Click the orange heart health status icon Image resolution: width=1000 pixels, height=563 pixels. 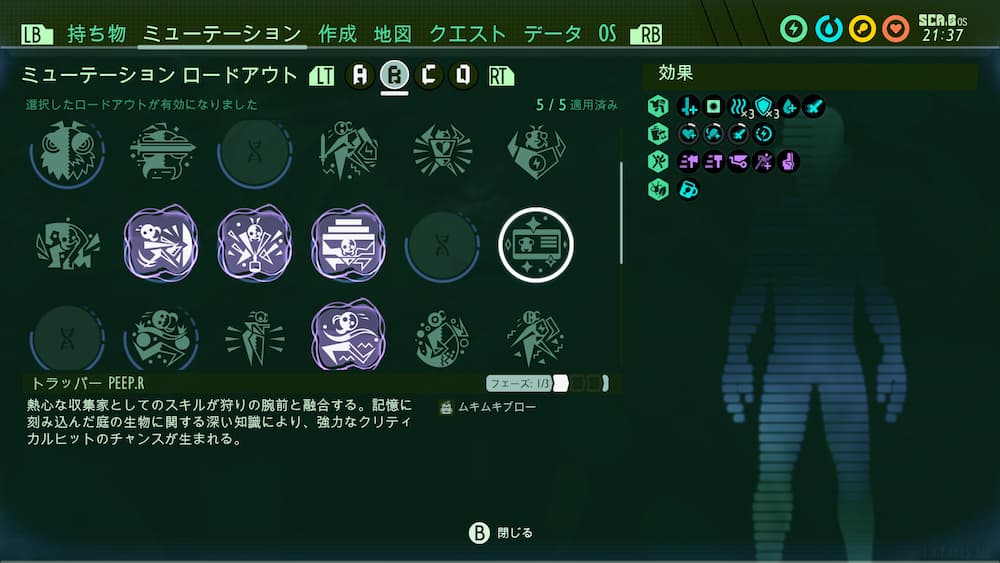(x=896, y=29)
